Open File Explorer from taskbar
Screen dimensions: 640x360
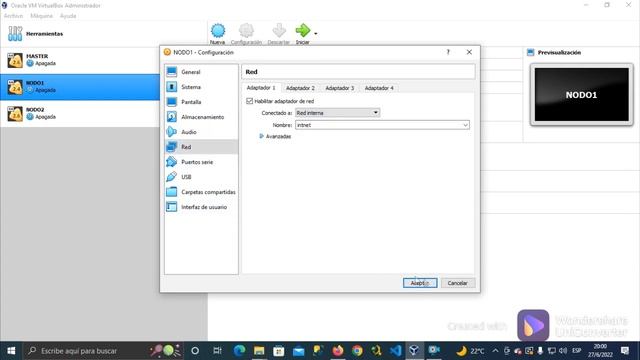tap(259, 351)
